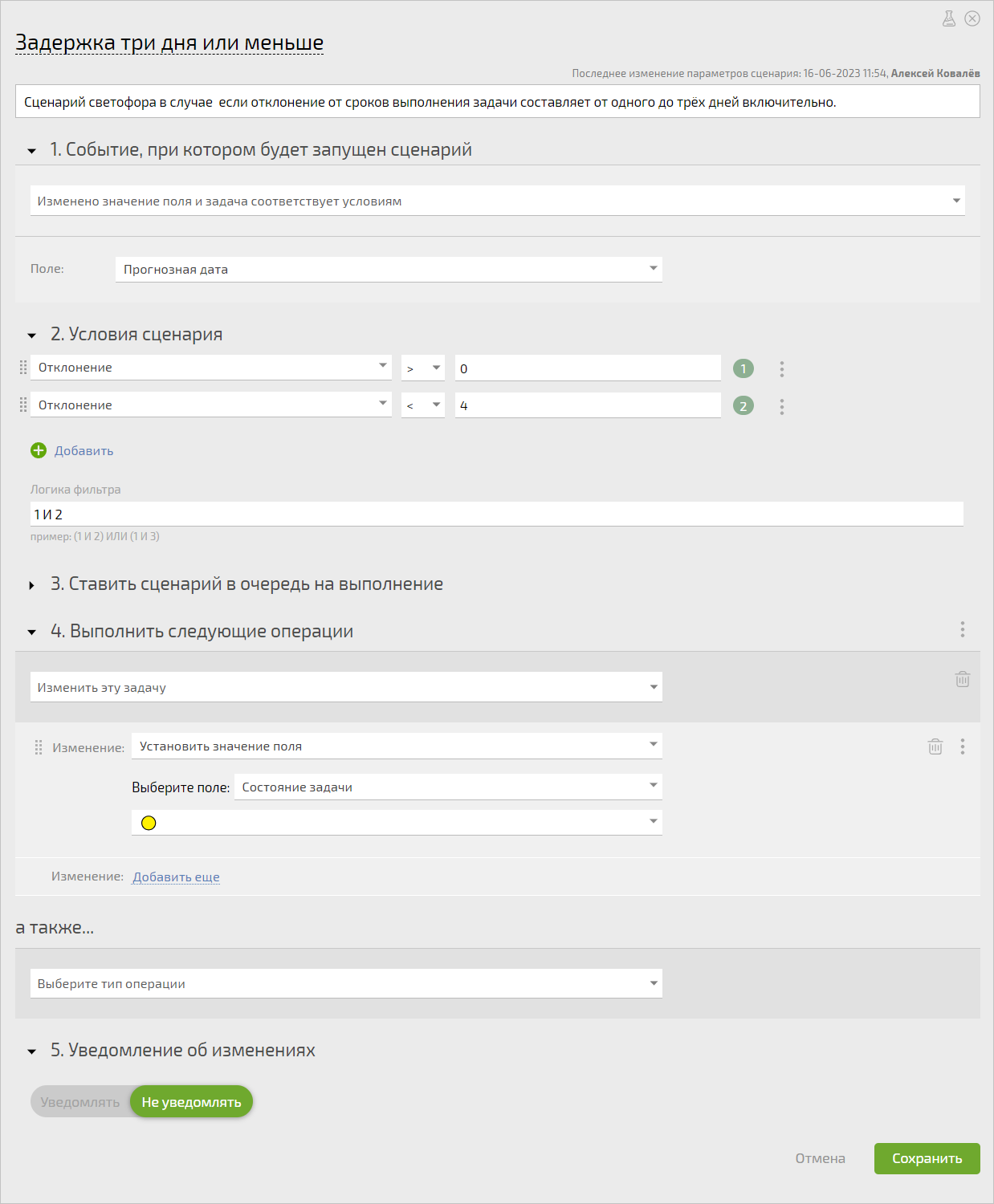Delete the 'Установить значение поля' change via trash icon
Screen dimensions: 994x1204
pos(935,746)
